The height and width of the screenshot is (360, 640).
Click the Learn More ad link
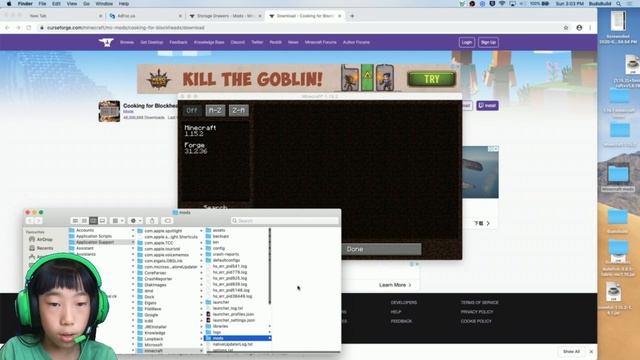[x=395, y=285]
